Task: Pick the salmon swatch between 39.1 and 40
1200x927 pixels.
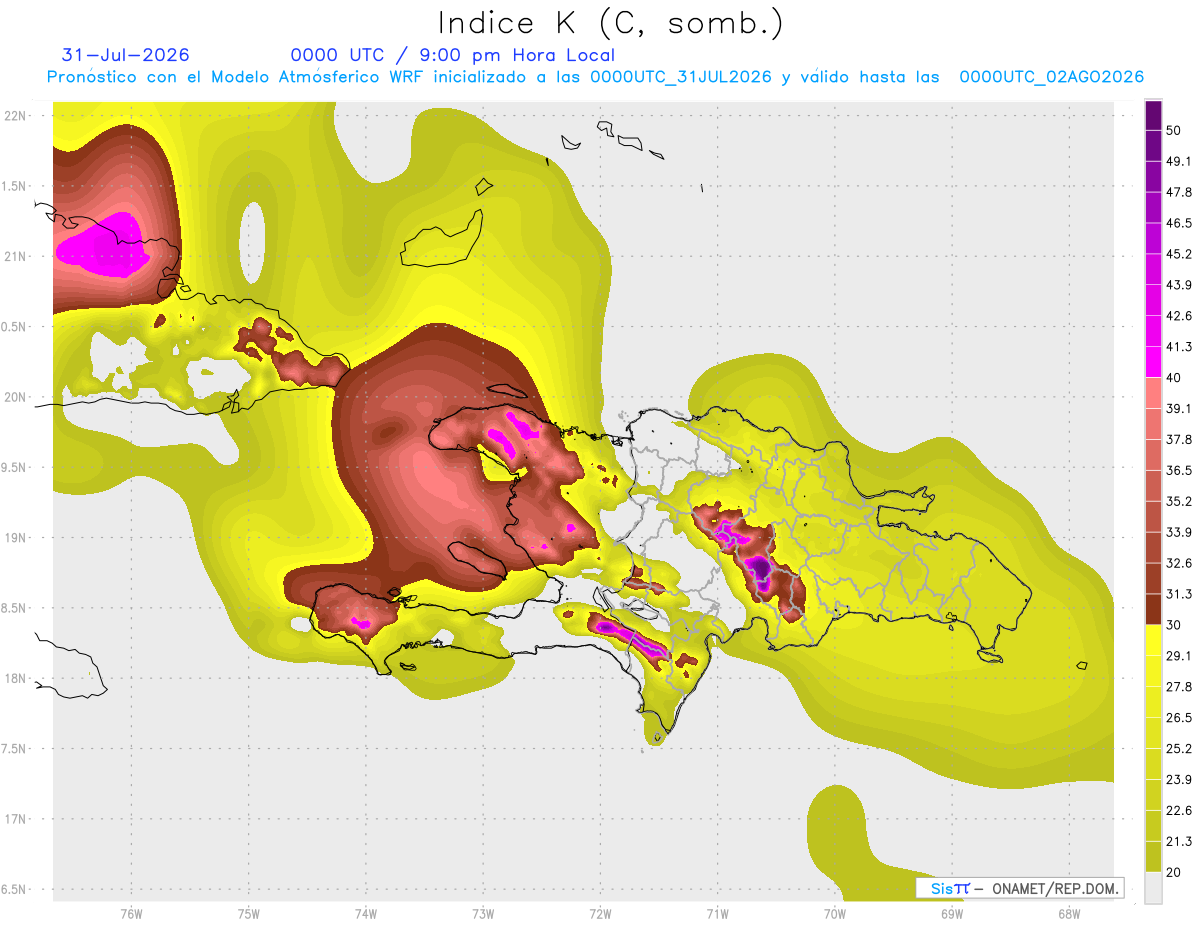Action: (x=1153, y=393)
